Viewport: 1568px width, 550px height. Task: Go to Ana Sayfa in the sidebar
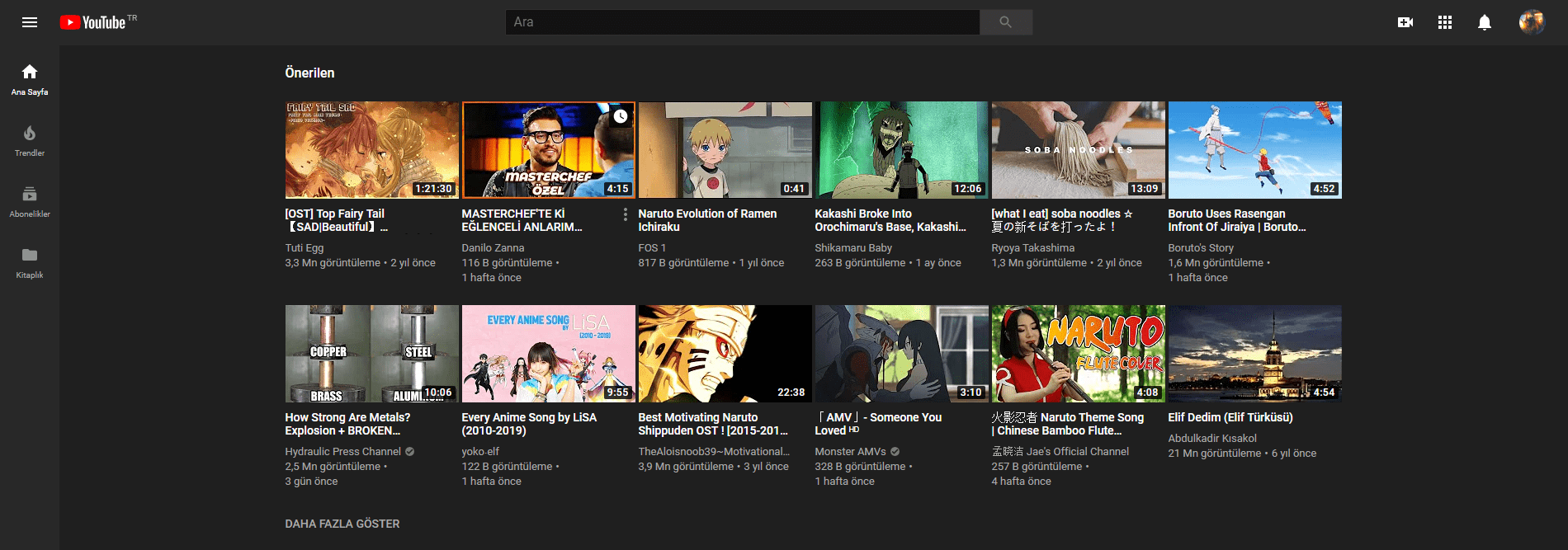point(30,80)
